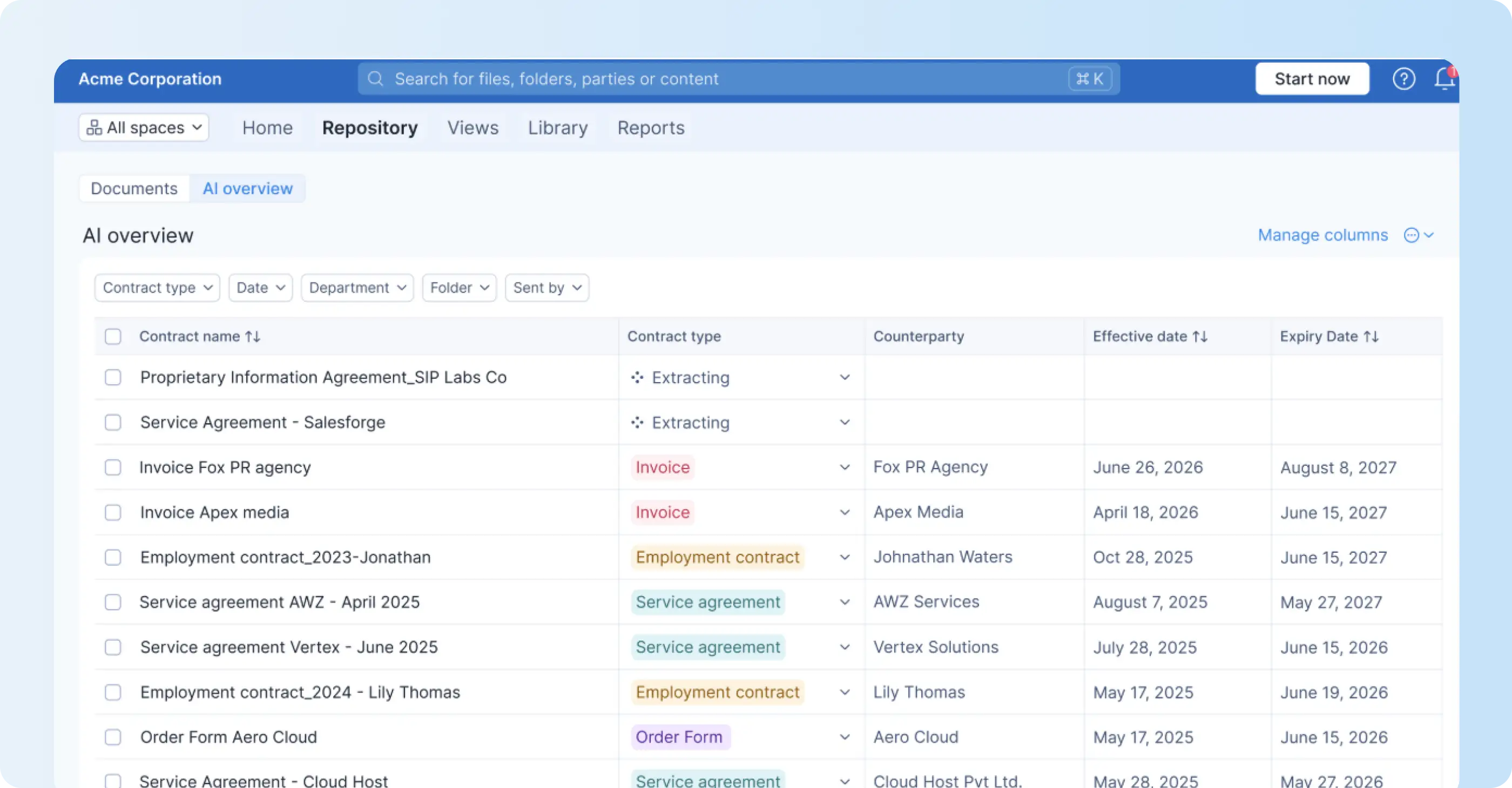Click the All spaces grid icon

click(94, 127)
